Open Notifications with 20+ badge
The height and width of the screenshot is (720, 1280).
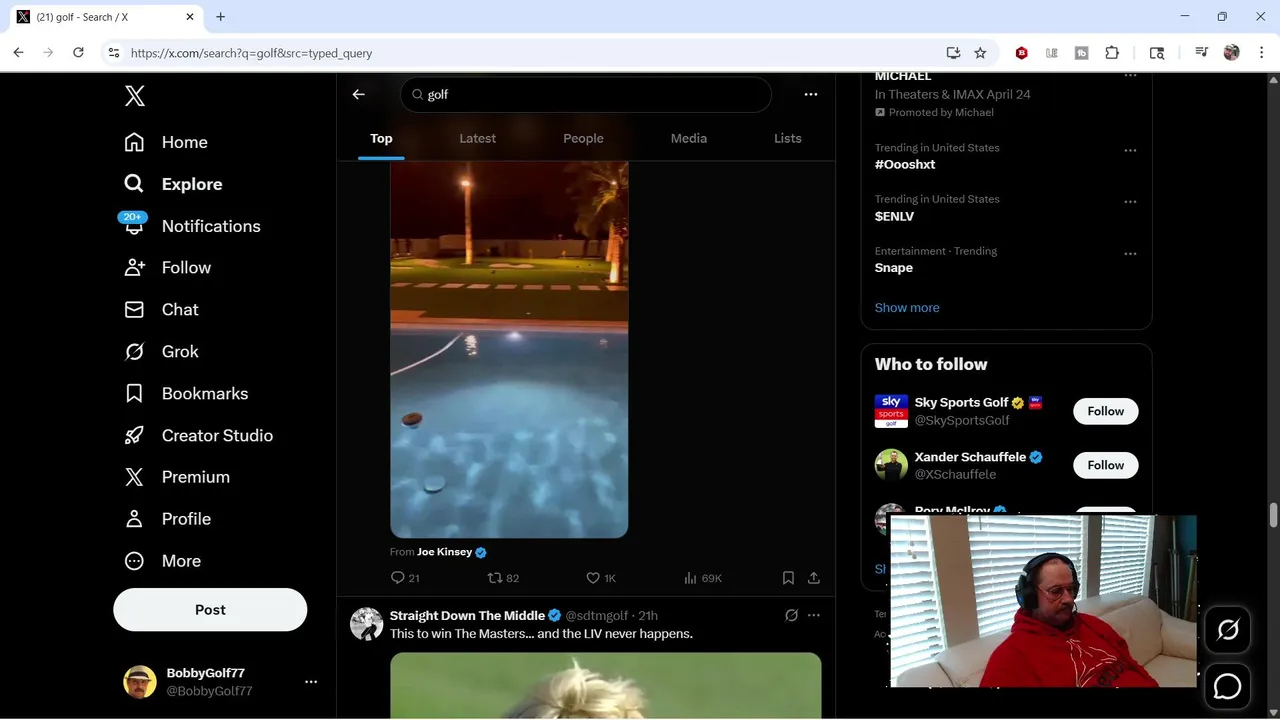pyautogui.click(x=192, y=226)
